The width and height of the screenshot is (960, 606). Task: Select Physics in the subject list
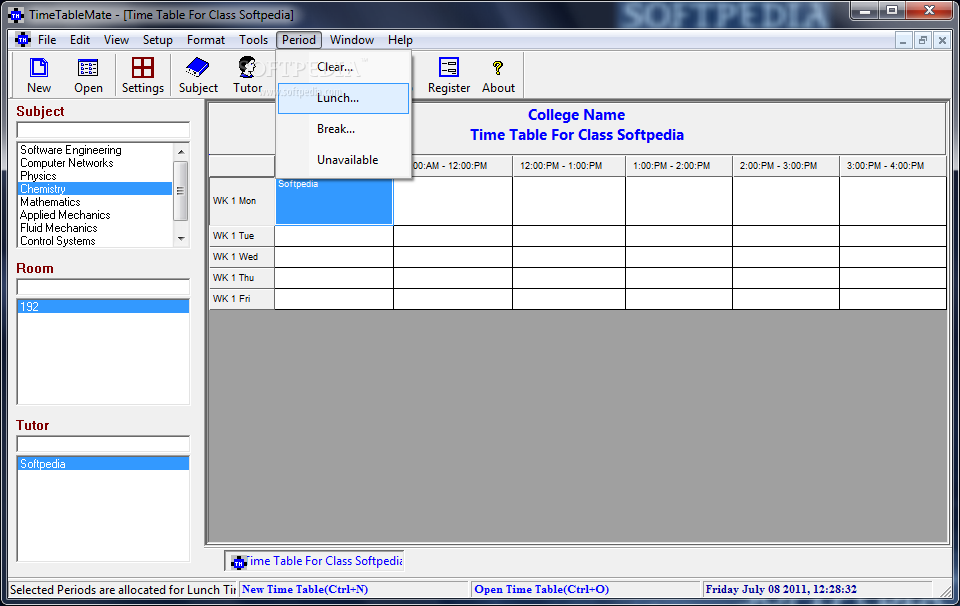point(96,176)
